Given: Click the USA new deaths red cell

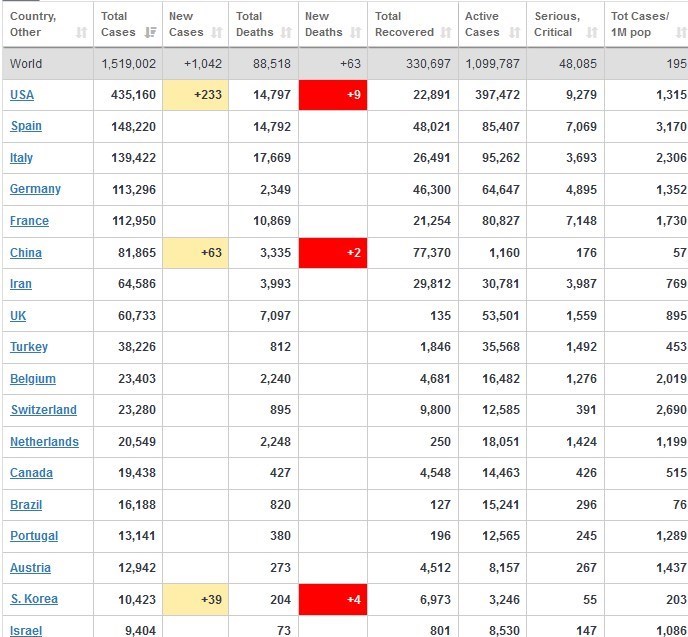Looking at the screenshot, I should pos(333,94).
